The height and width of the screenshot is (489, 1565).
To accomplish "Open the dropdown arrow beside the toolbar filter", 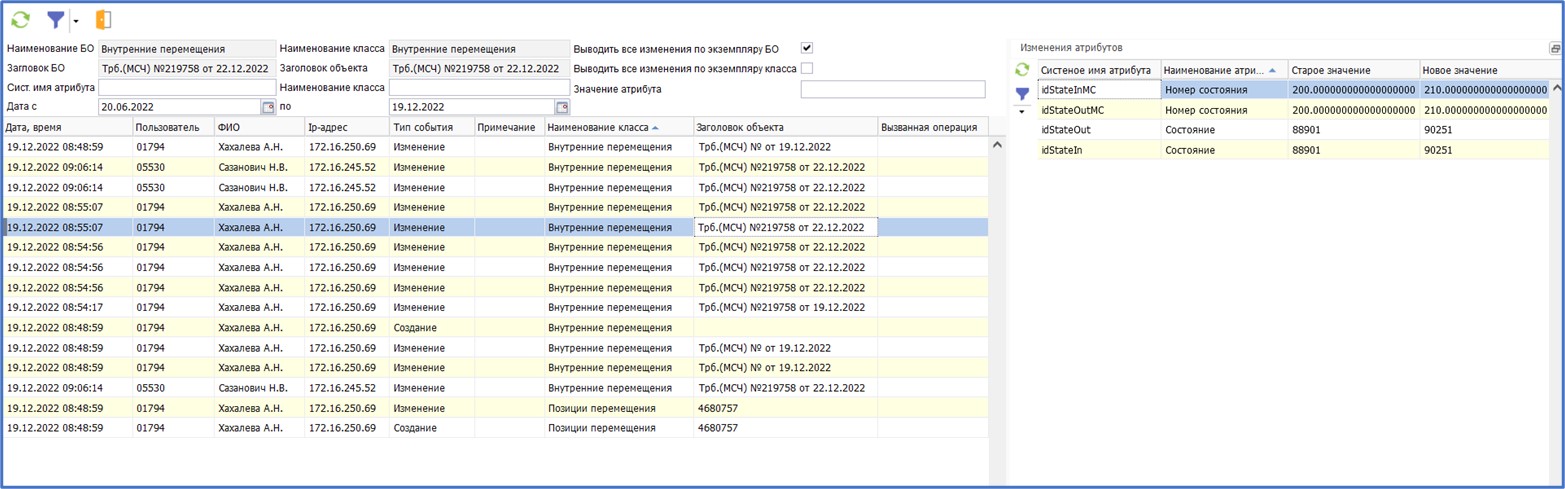I will point(76,21).
